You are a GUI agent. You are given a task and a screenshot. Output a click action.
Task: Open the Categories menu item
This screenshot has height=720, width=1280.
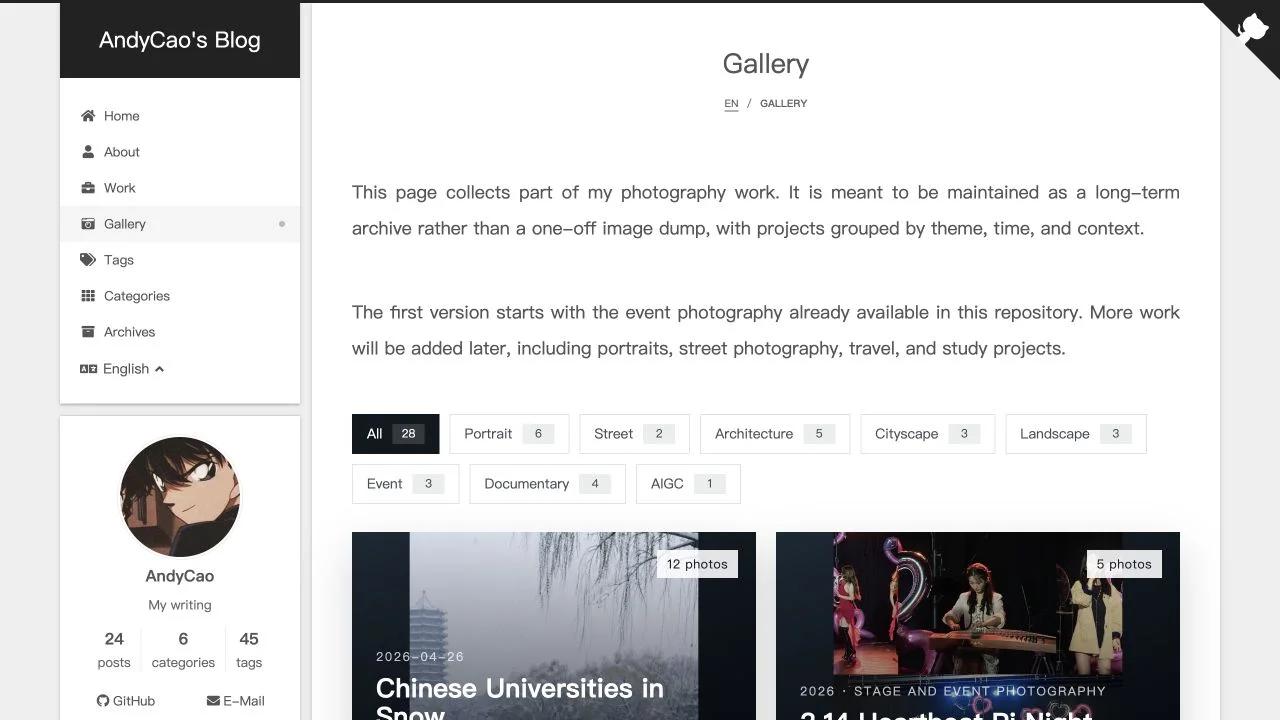click(180, 296)
